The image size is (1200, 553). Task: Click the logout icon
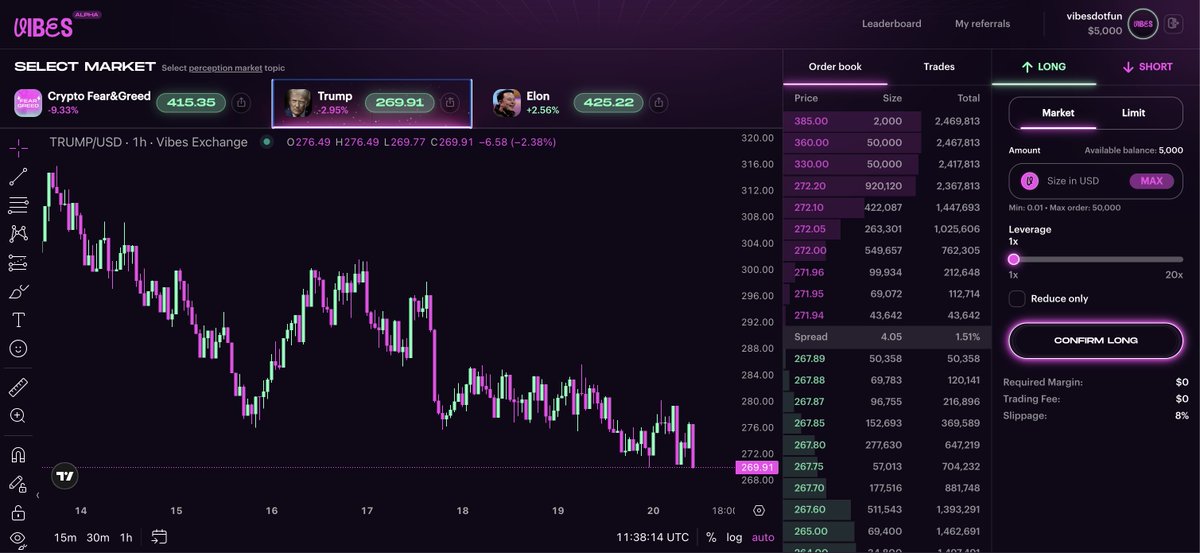point(1174,24)
